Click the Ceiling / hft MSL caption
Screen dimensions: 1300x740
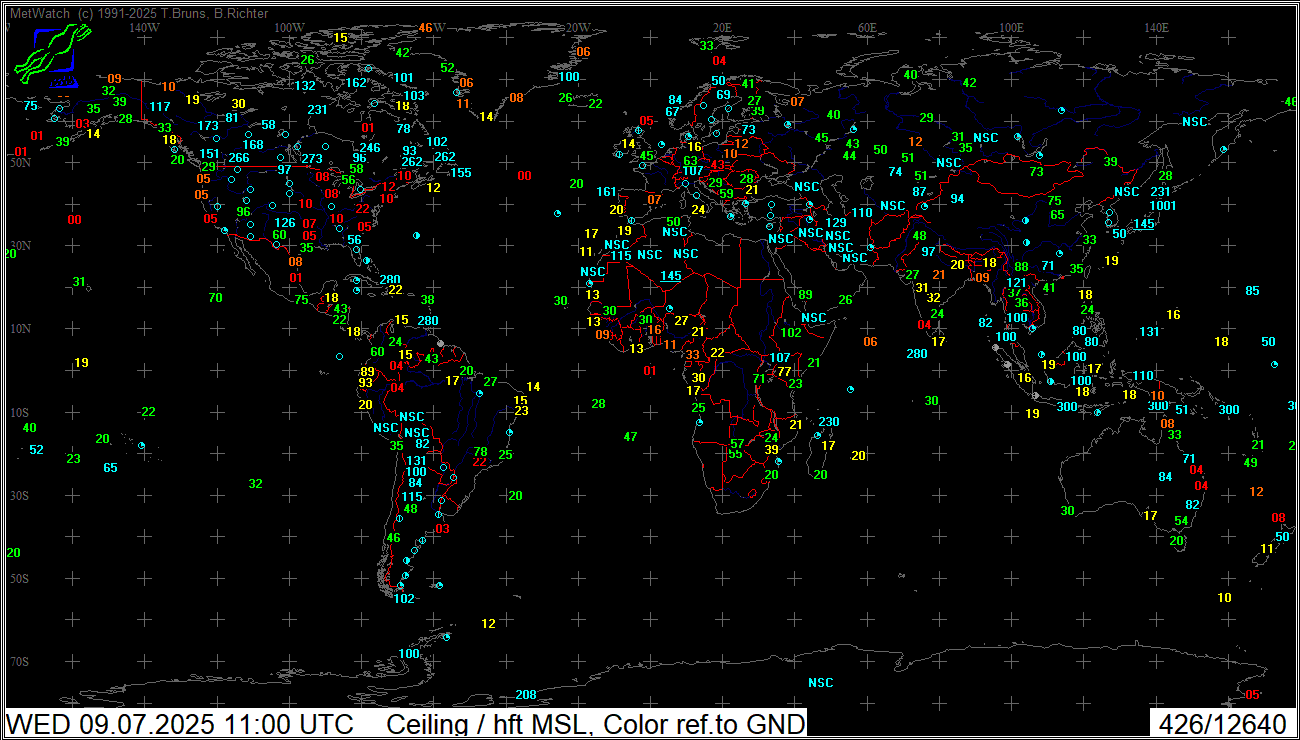pyautogui.click(x=595, y=724)
